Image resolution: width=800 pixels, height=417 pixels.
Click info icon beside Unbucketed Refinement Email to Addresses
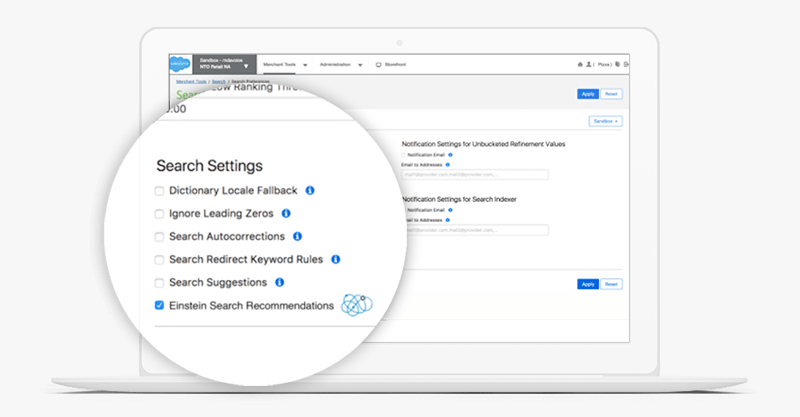pos(447,165)
